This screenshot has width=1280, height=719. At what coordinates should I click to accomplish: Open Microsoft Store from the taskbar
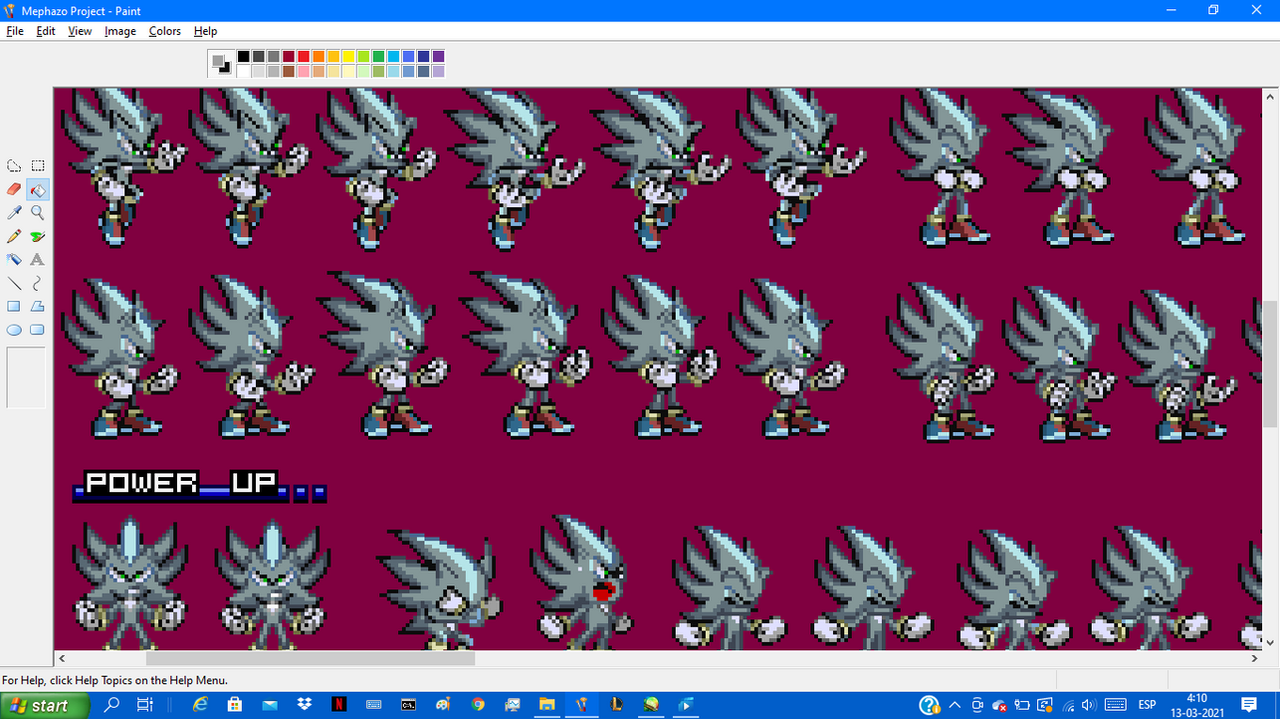[x=234, y=705]
